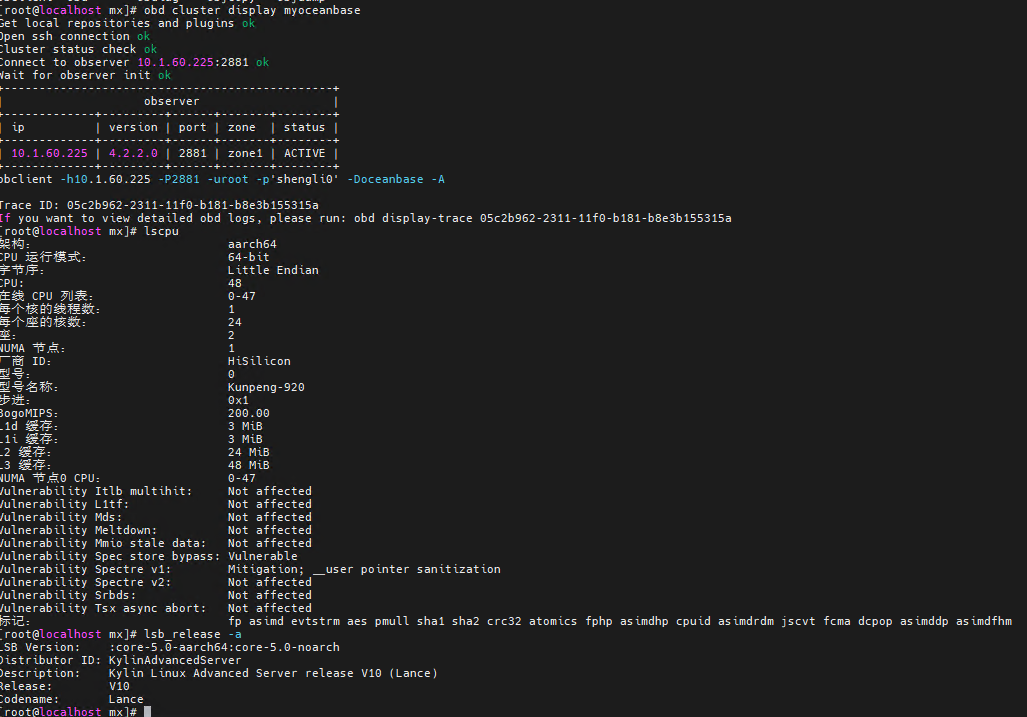
Task: Click the 'status' column header
Action: tap(305, 127)
